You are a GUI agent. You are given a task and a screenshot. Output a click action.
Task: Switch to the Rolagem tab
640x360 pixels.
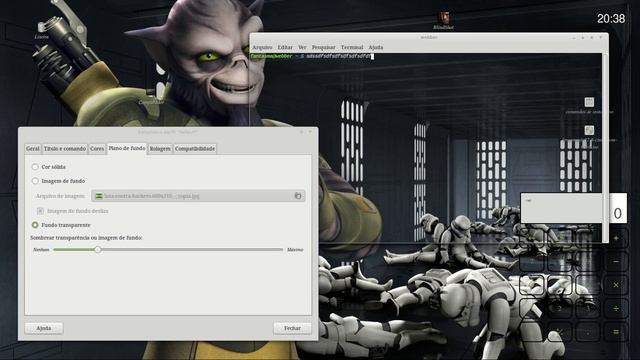(160, 149)
